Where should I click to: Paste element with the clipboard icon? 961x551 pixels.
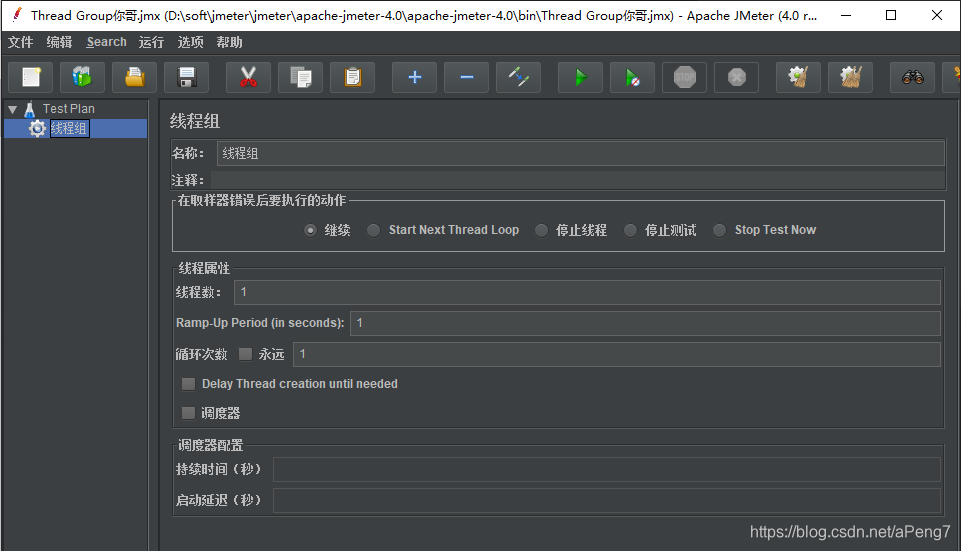(x=352, y=77)
